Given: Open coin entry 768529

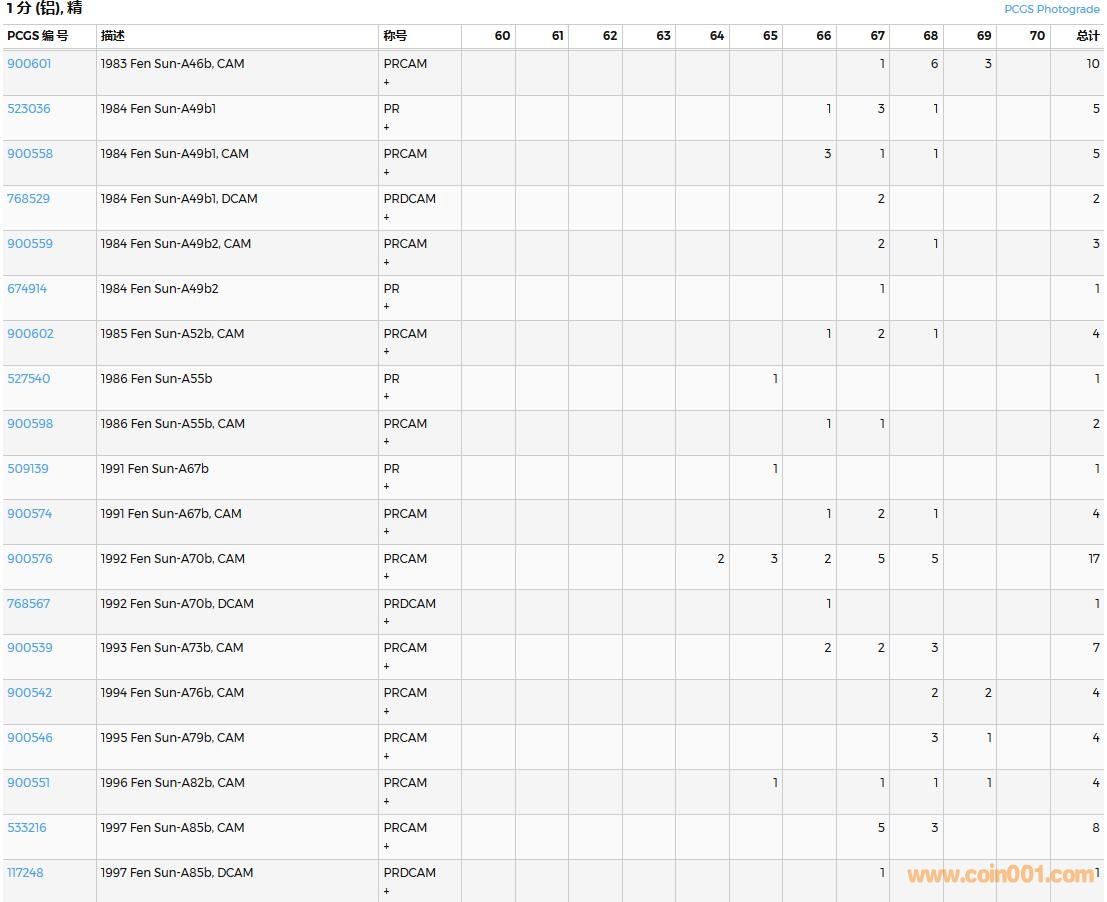Looking at the screenshot, I should click(x=29, y=199).
